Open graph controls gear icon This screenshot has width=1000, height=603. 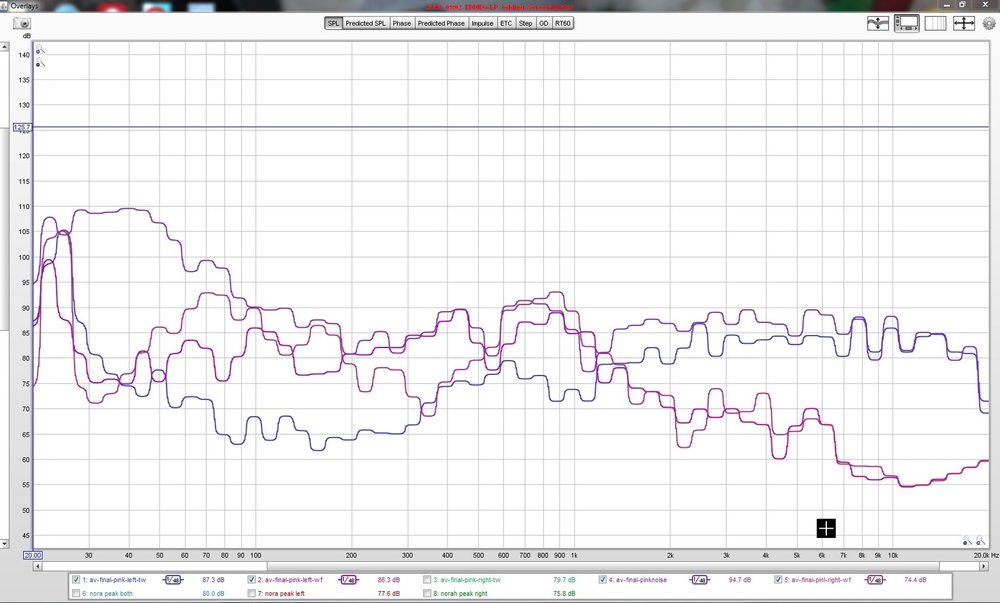point(989,24)
